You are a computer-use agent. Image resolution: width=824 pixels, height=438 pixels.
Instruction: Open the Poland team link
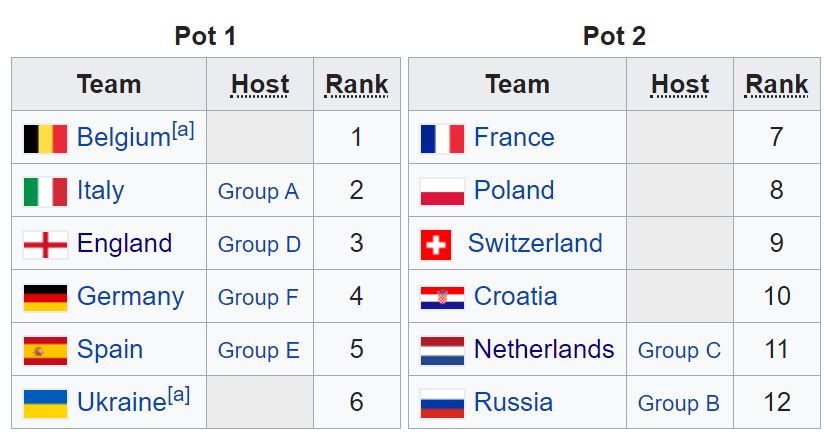(514, 190)
